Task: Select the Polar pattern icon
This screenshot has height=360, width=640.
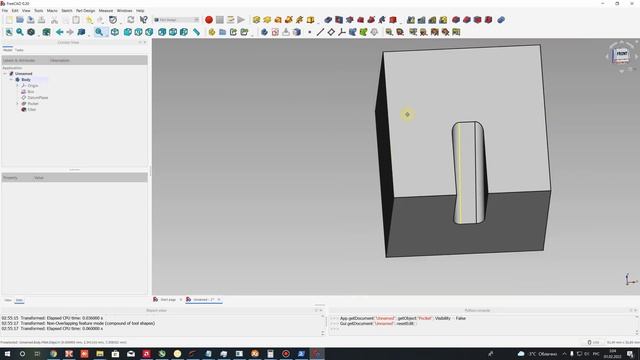Action: pos(432,20)
